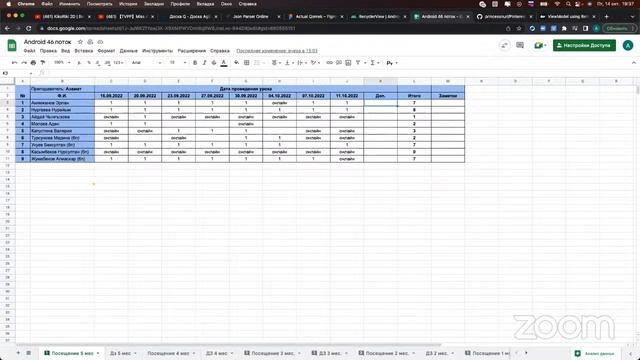
Task: Open the Расширения menu
Action: pyautogui.click(x=192, y=51)
